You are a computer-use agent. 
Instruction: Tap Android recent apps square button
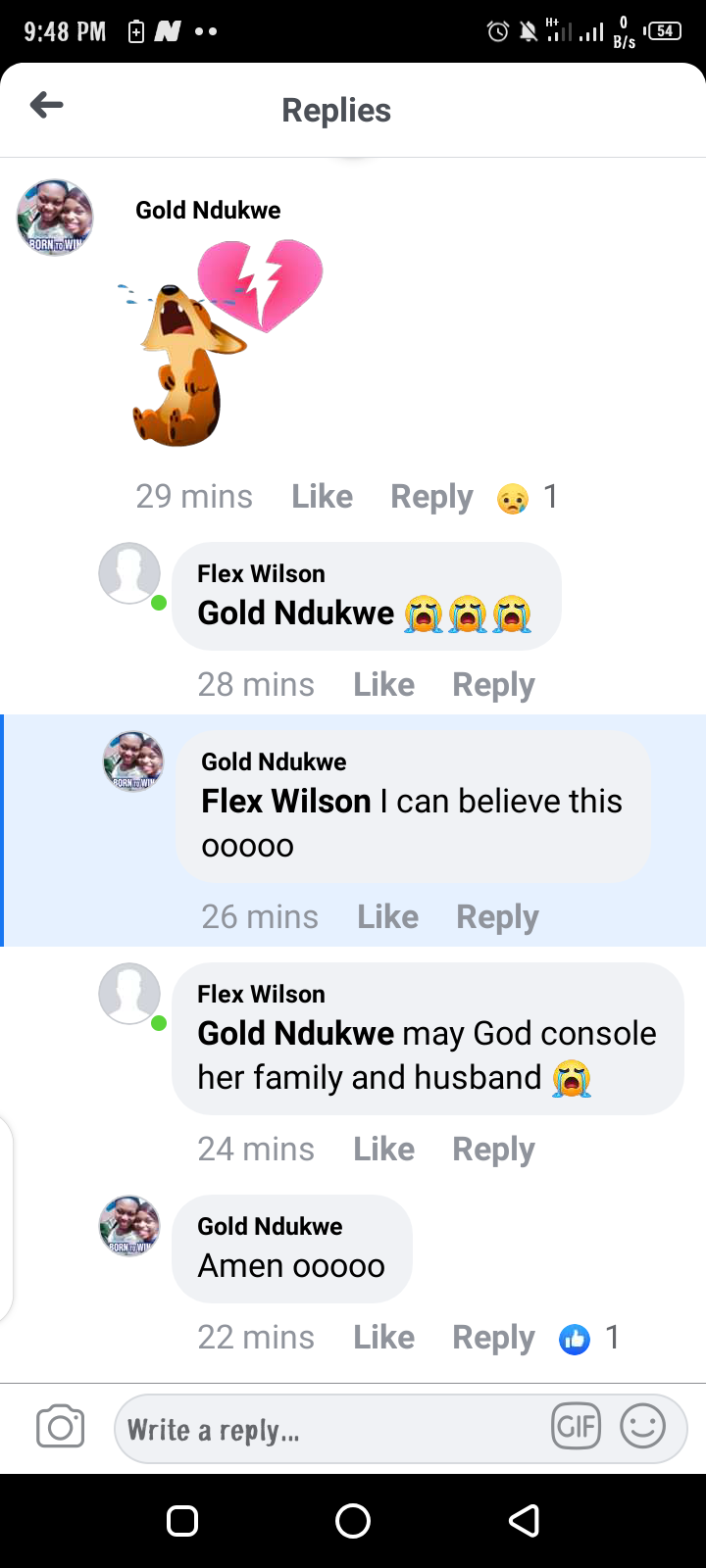click(182, 1521)
